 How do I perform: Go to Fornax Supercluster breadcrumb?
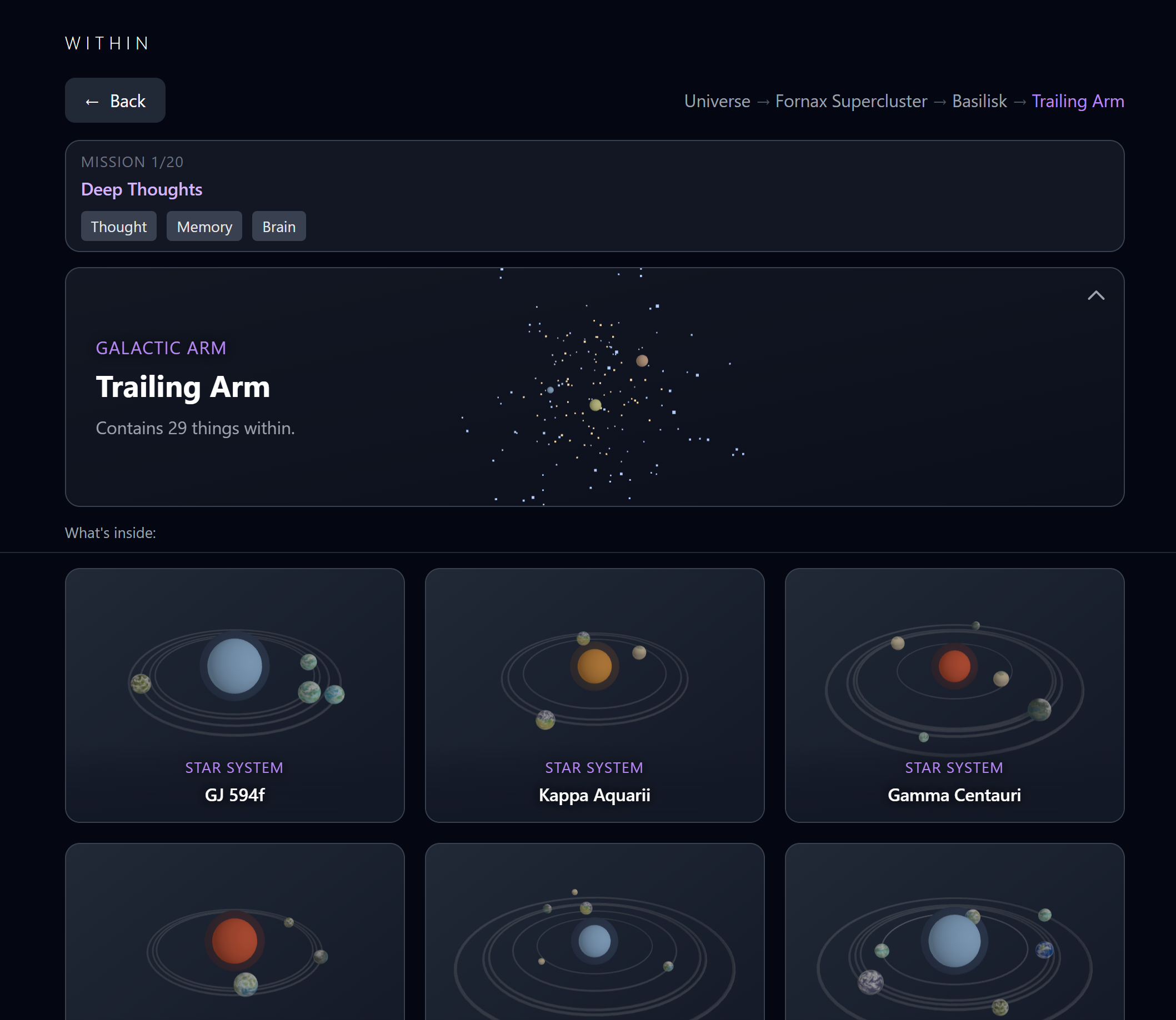[x=851, y=101]
